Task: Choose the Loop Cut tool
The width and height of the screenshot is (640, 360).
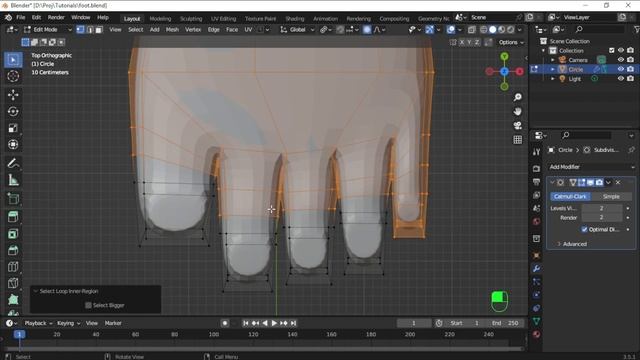Action: click(13, 267)
